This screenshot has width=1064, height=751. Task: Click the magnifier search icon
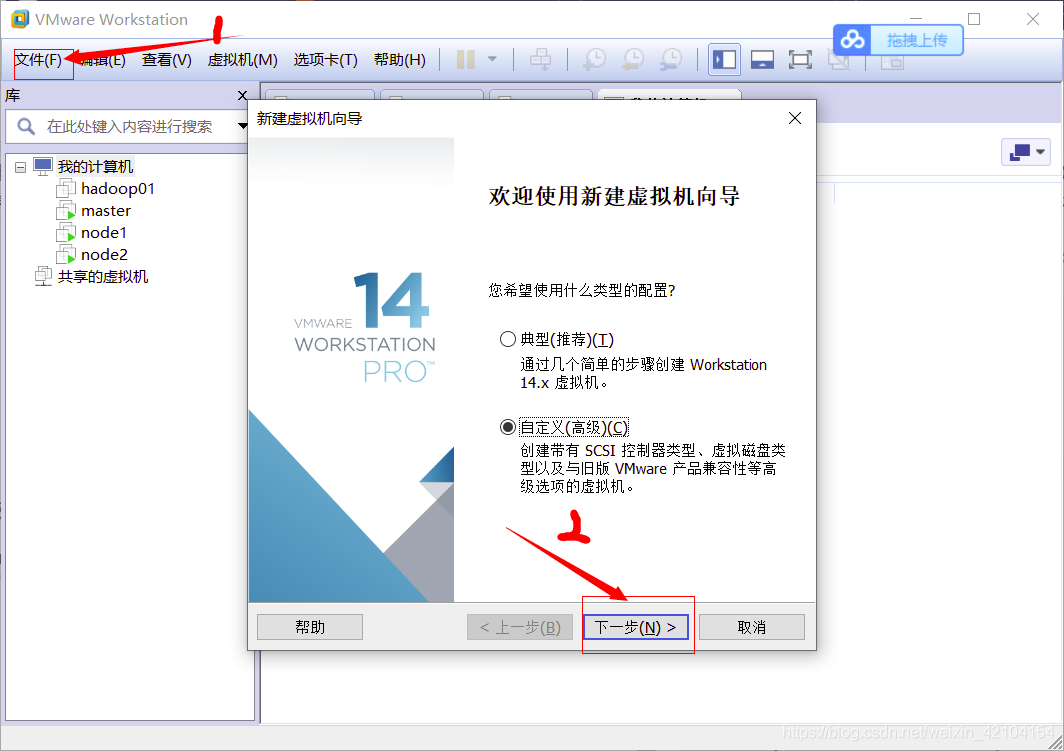(x=26, y=126)
